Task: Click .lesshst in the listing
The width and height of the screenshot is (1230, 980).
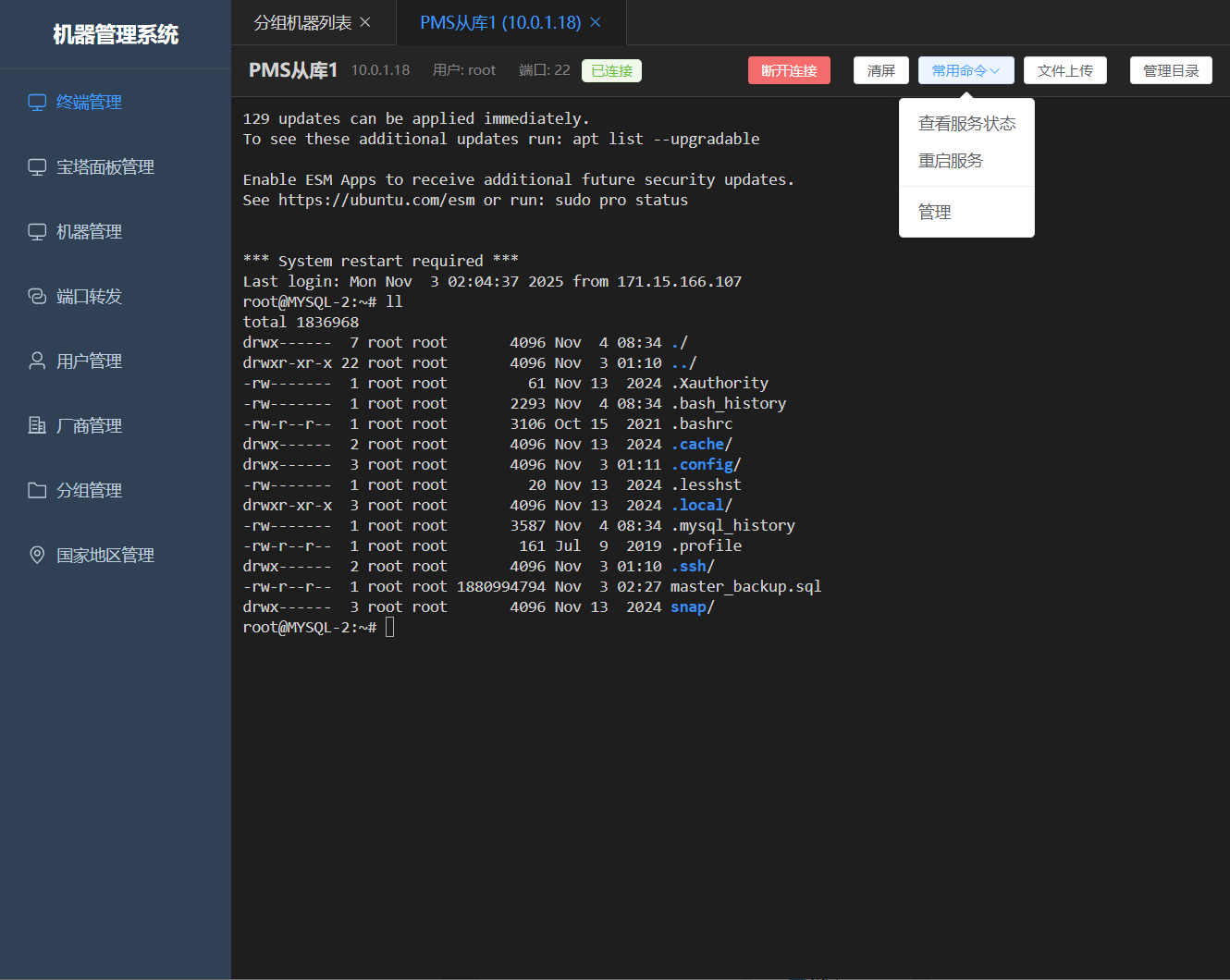Action: 706,485
